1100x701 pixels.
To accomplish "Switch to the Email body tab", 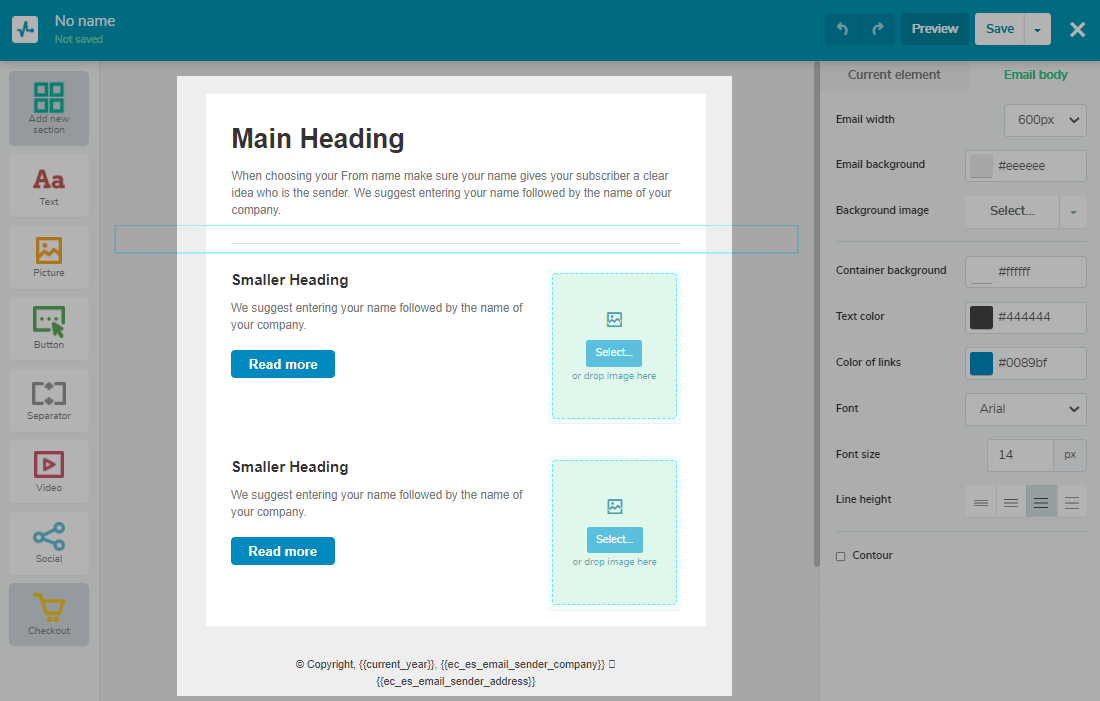I will pyautogui.click(x=1035, y=75).
